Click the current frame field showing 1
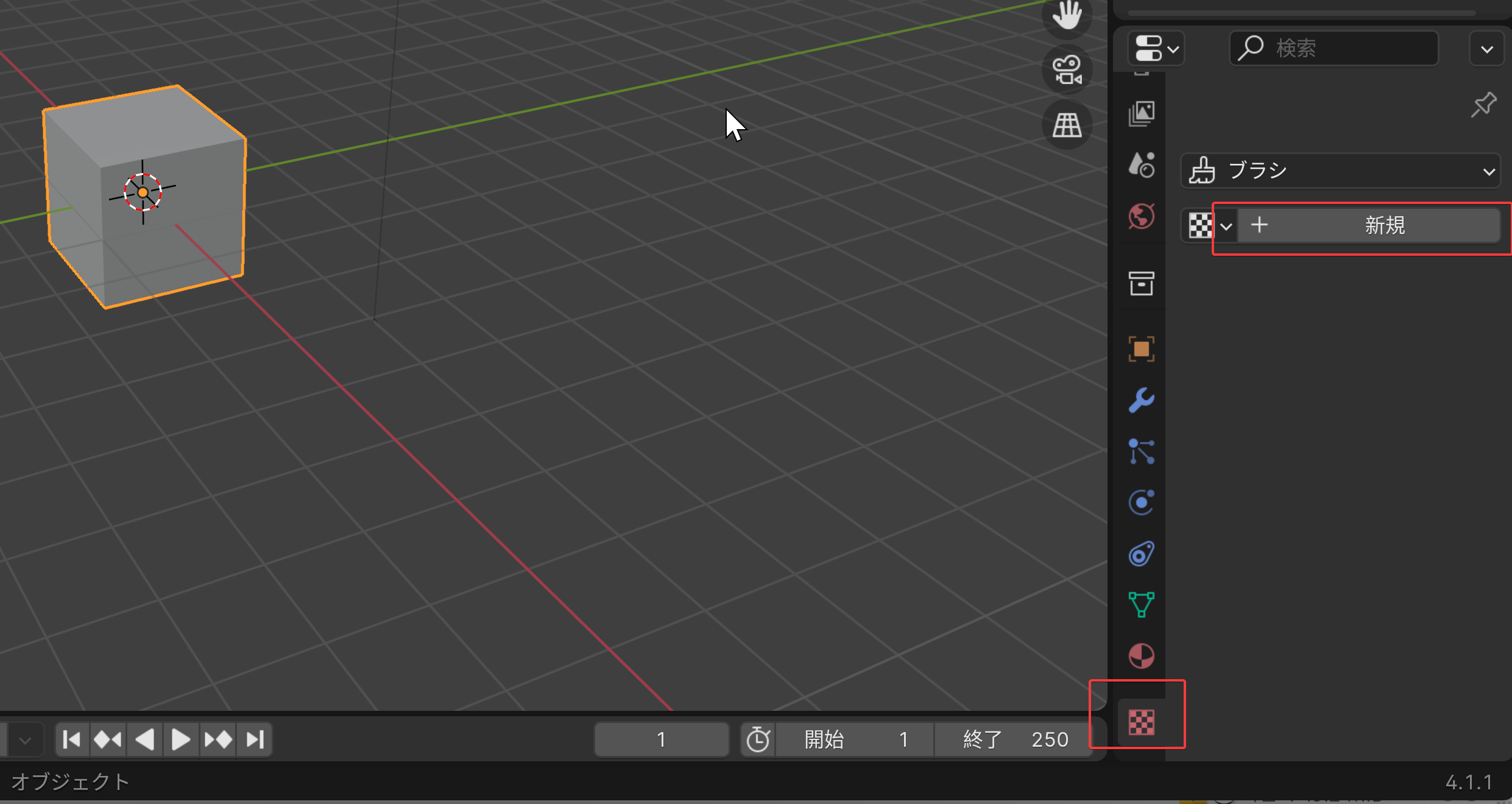 [662, 739]
